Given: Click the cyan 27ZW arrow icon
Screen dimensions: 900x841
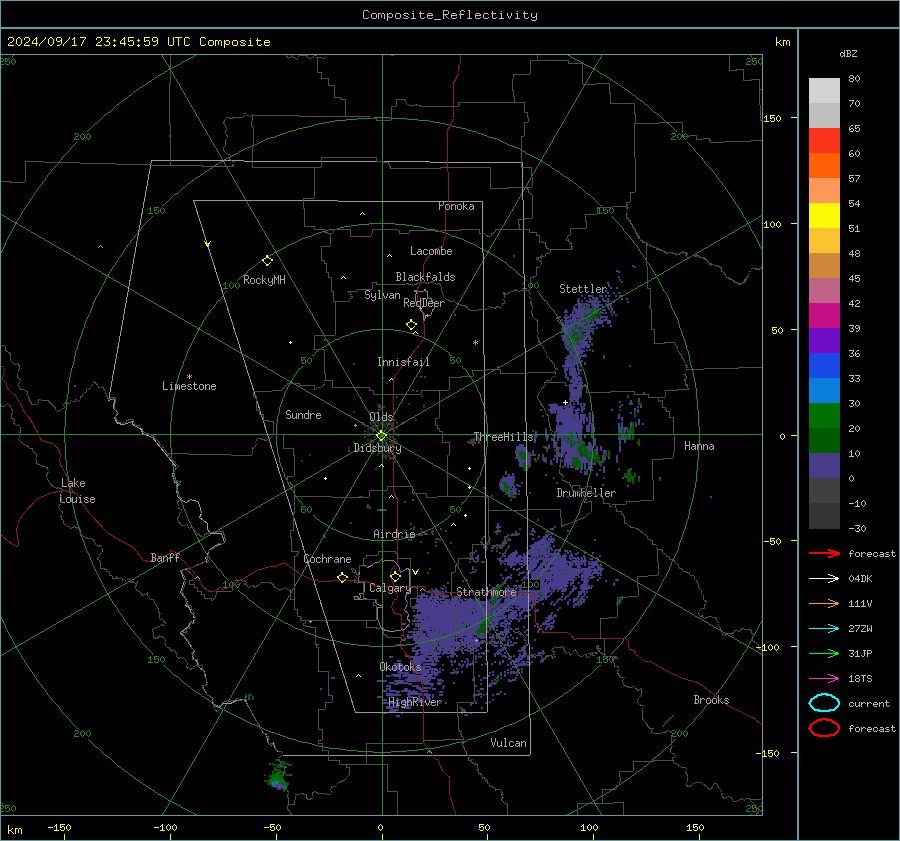Looking at the screenshot, I should [824, 629].
